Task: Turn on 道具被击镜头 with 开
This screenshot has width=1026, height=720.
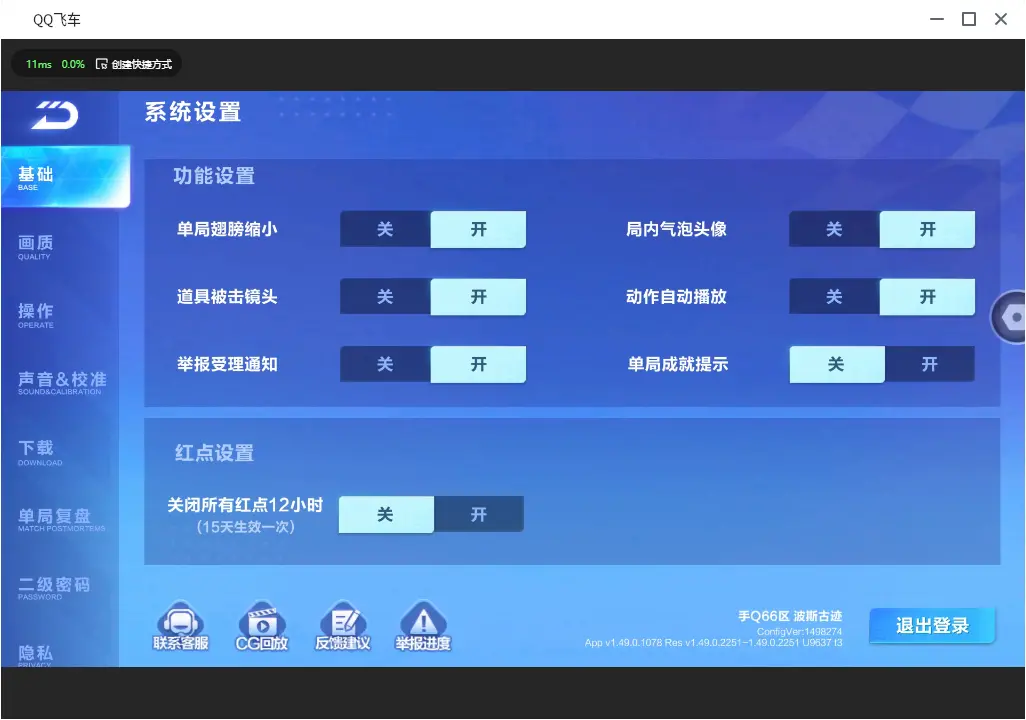Action: point(478,297)
